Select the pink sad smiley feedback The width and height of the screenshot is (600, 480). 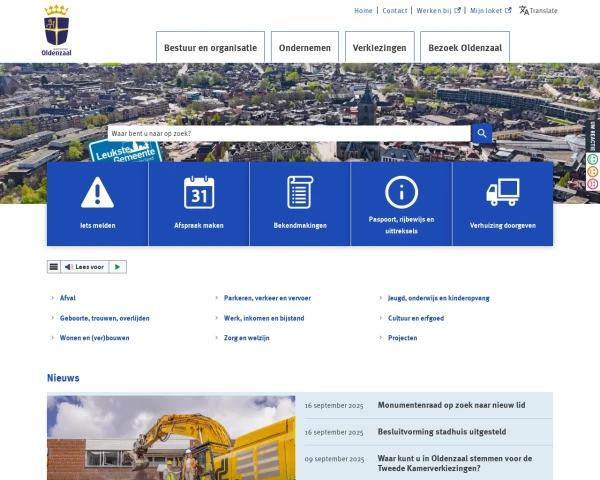(592, 184)
